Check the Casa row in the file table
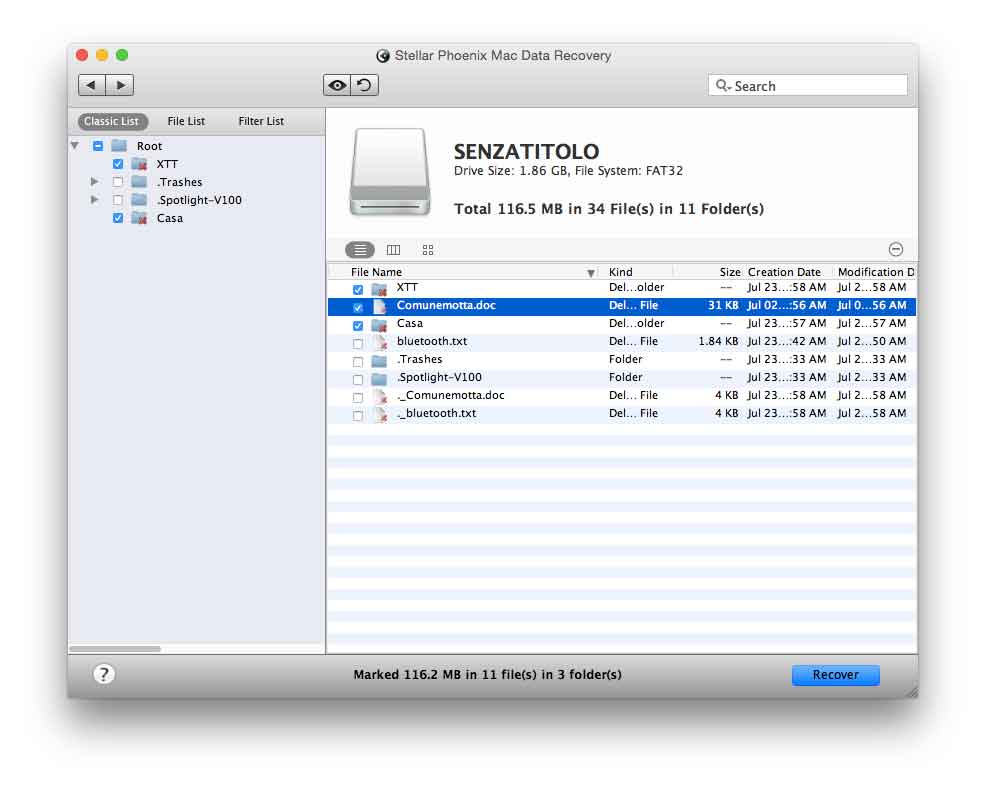The image size is (986, 790). tap(358, 326)
